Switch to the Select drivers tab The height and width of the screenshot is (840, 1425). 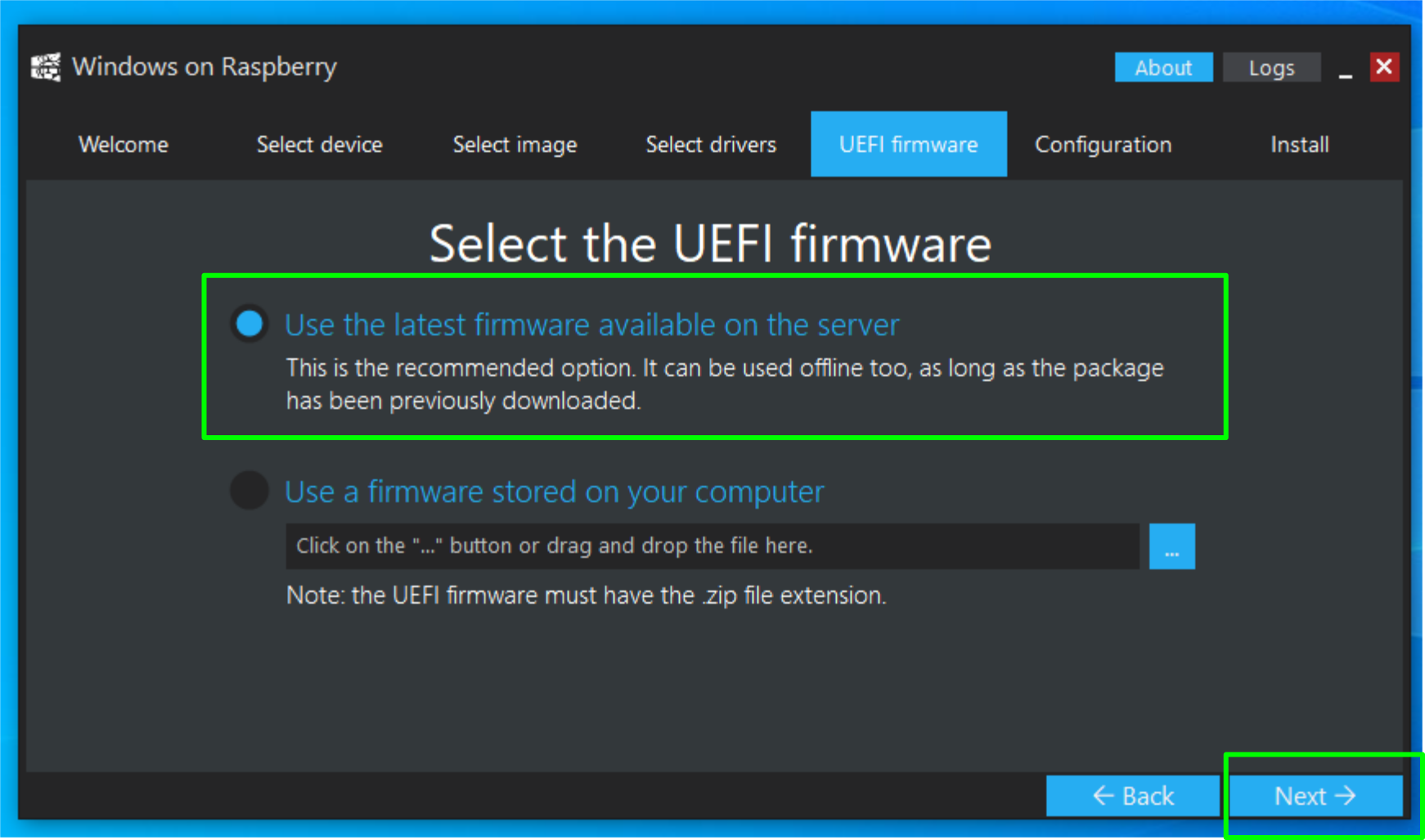711,145
